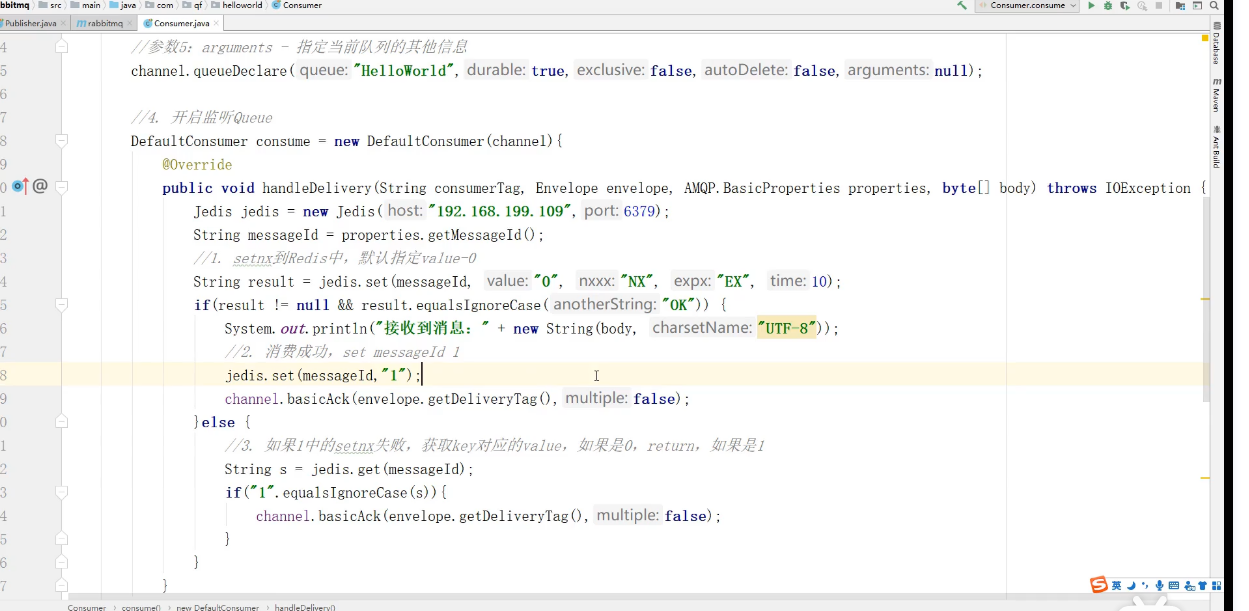Screen dimensions: 1249x611
Task: Toggle the Ant Build side panel
Action: pos(1216,146)
